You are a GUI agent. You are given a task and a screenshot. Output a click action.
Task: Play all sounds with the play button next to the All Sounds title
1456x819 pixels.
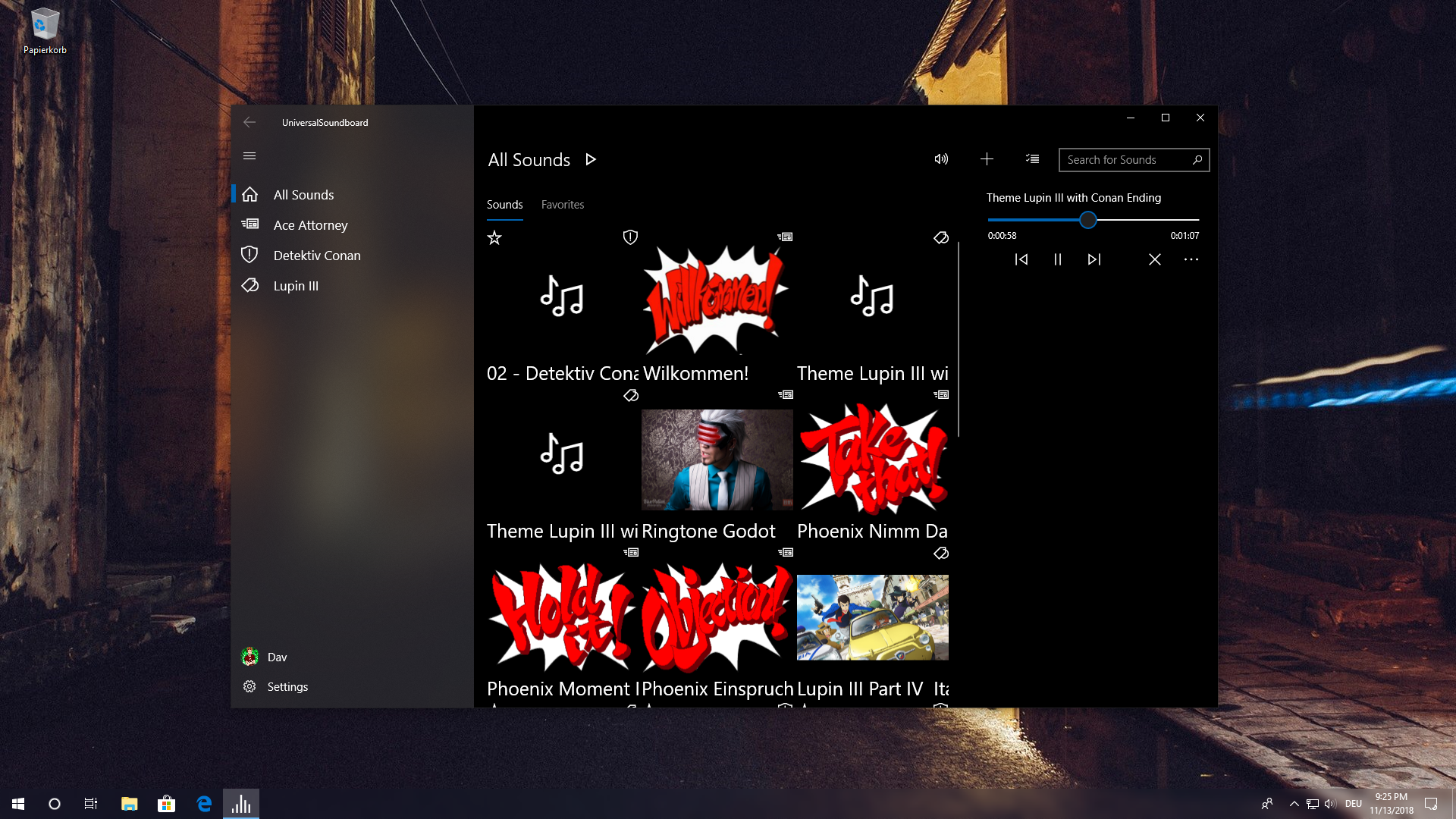[x=591, y=159]
